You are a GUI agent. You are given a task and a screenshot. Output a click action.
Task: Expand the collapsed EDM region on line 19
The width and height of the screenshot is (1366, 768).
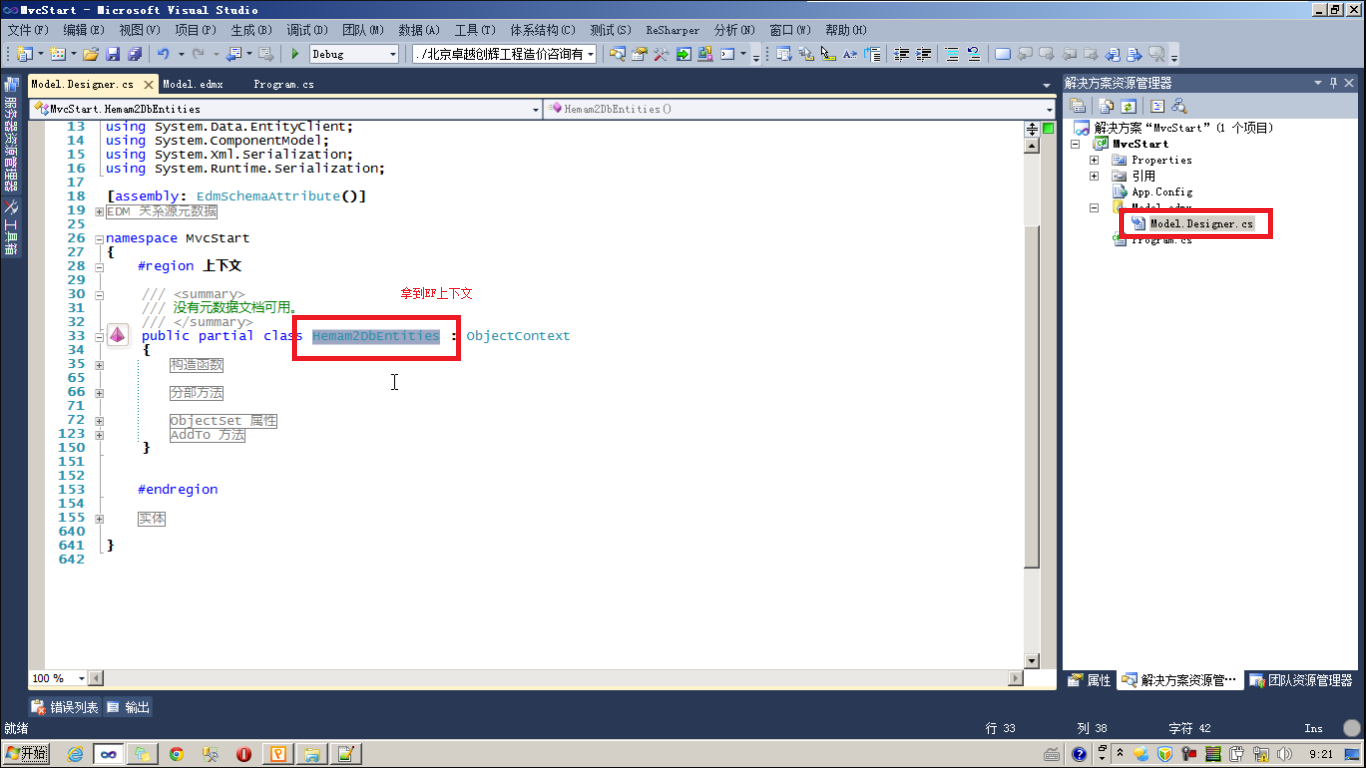tap(99, 211)
